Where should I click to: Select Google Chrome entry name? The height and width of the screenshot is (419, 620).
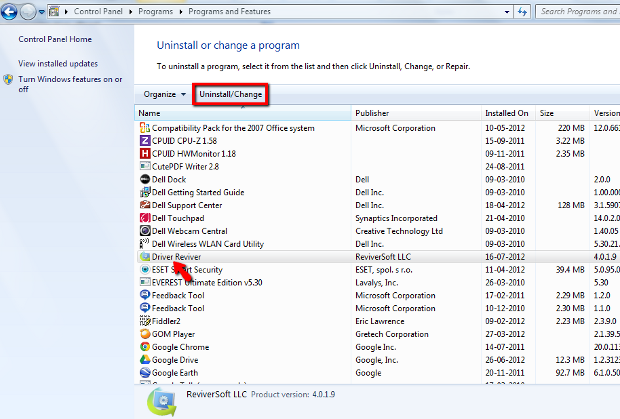[x=181, y=347]
